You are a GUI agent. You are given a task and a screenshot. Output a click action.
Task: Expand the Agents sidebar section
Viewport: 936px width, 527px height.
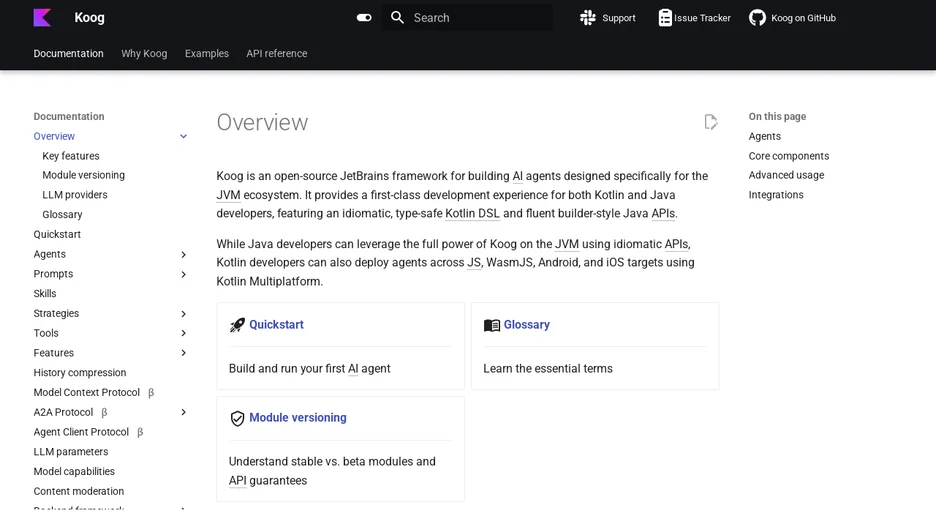click(183, 254)
